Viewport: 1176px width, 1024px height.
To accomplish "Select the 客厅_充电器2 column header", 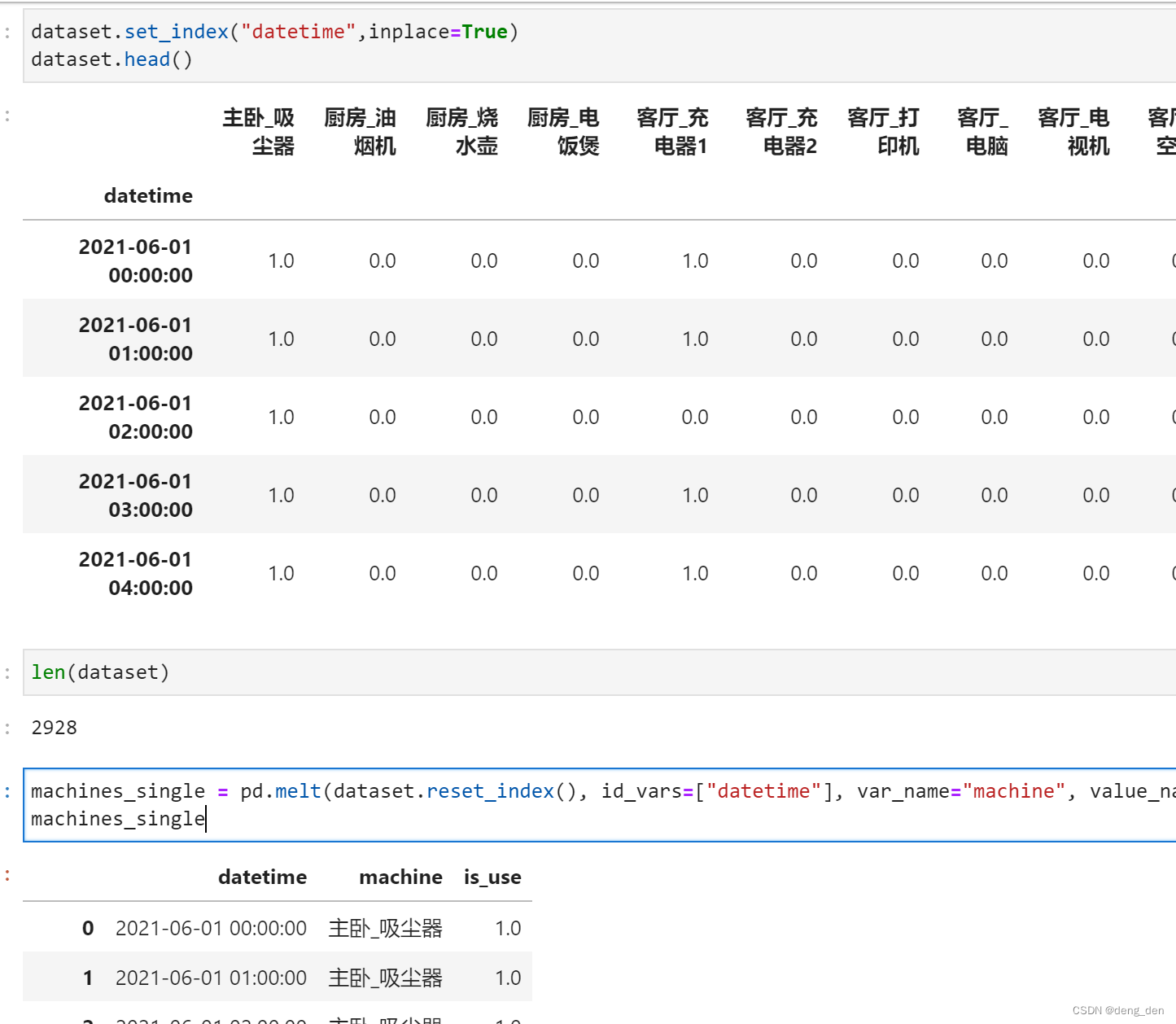I will tap(781, 132).
